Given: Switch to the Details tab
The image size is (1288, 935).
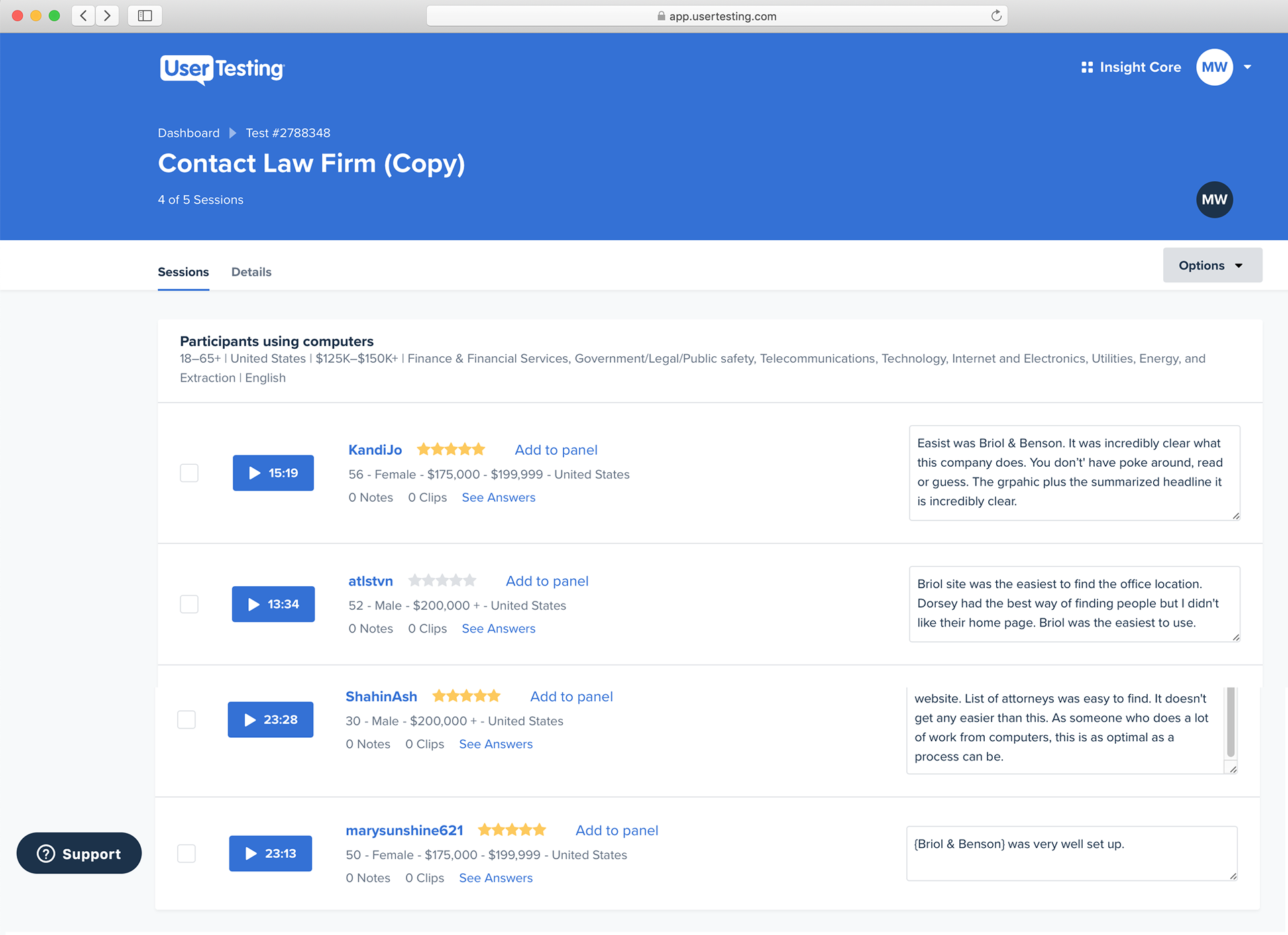Looking at the screenshot, I should [251, 272].
